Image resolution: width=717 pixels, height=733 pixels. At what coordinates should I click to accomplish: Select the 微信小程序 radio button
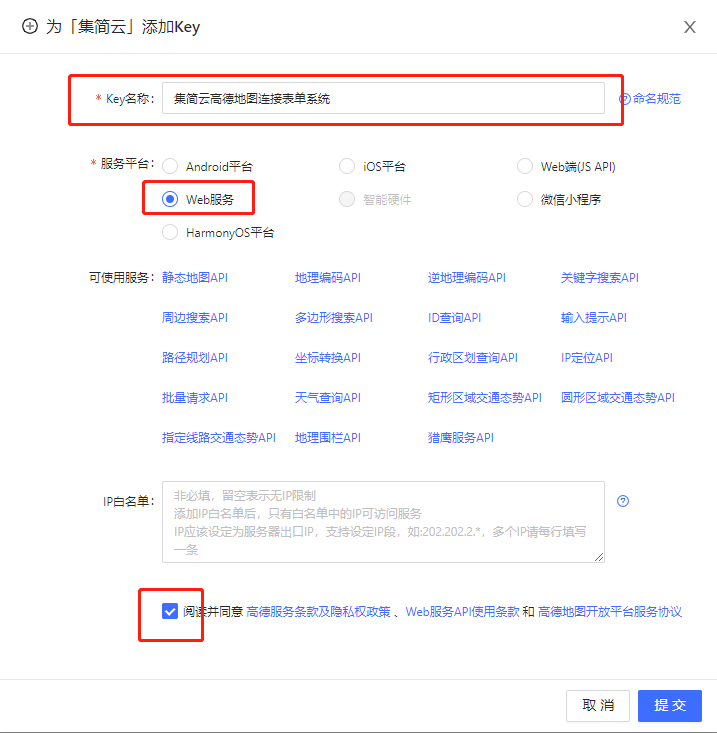pyautogui.click(x=524, y=199)
